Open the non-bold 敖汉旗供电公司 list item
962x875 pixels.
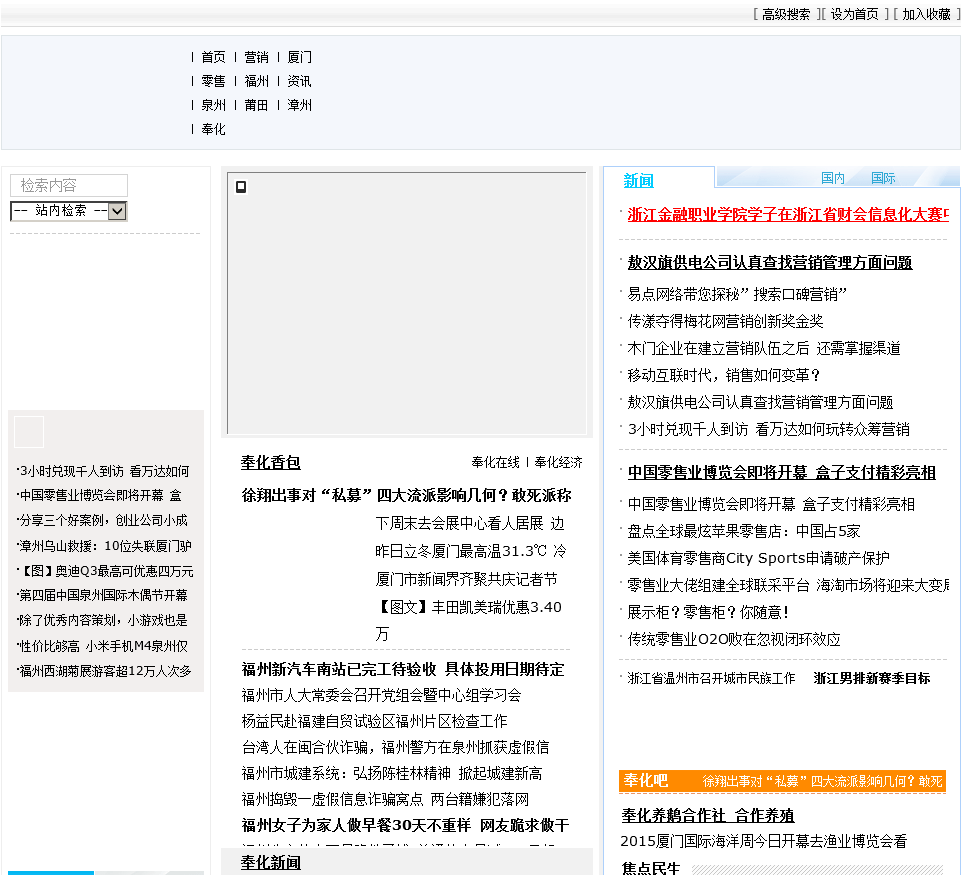click(x=760, y=403)
